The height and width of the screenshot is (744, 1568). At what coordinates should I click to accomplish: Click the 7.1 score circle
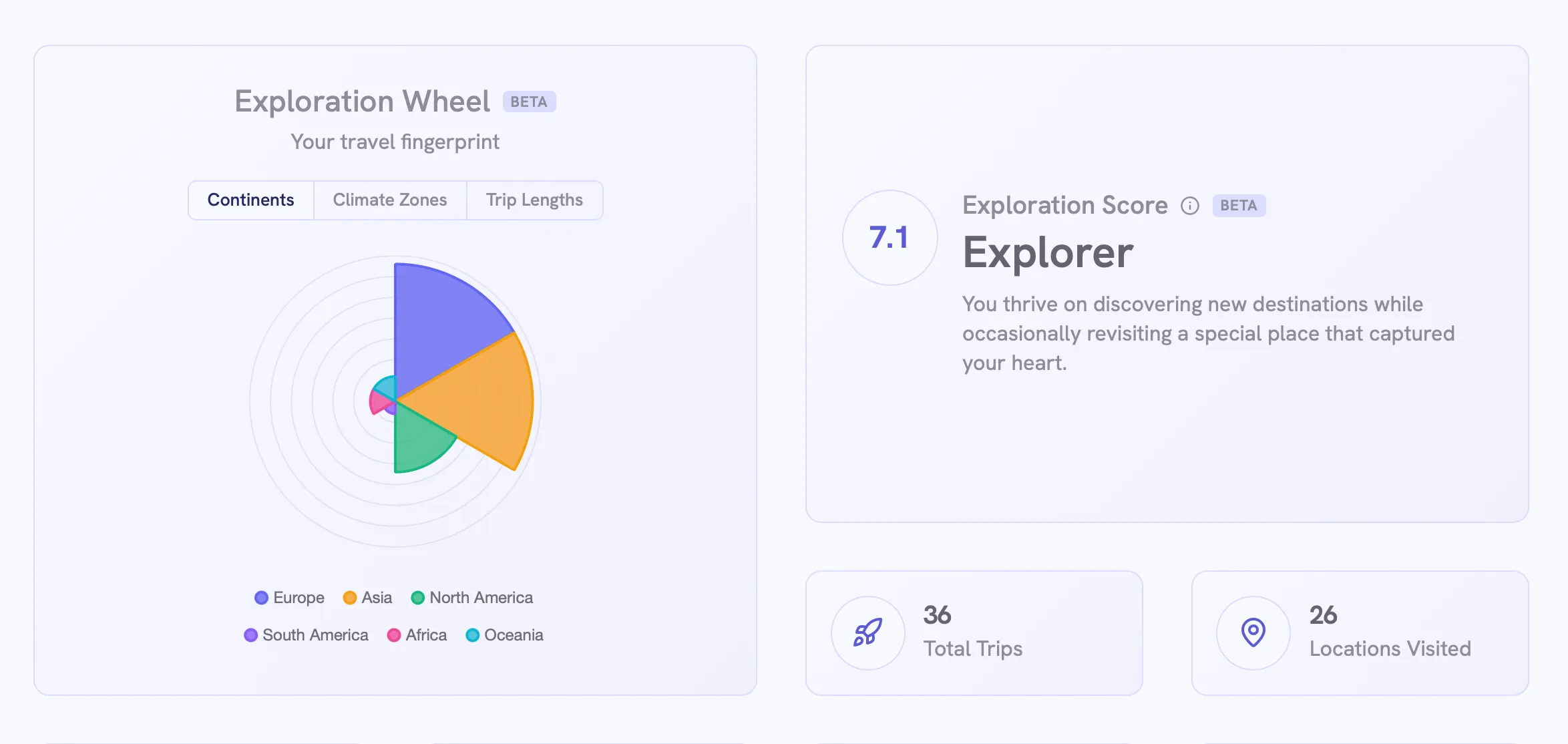pyautogui.click(x=890, y=237)
